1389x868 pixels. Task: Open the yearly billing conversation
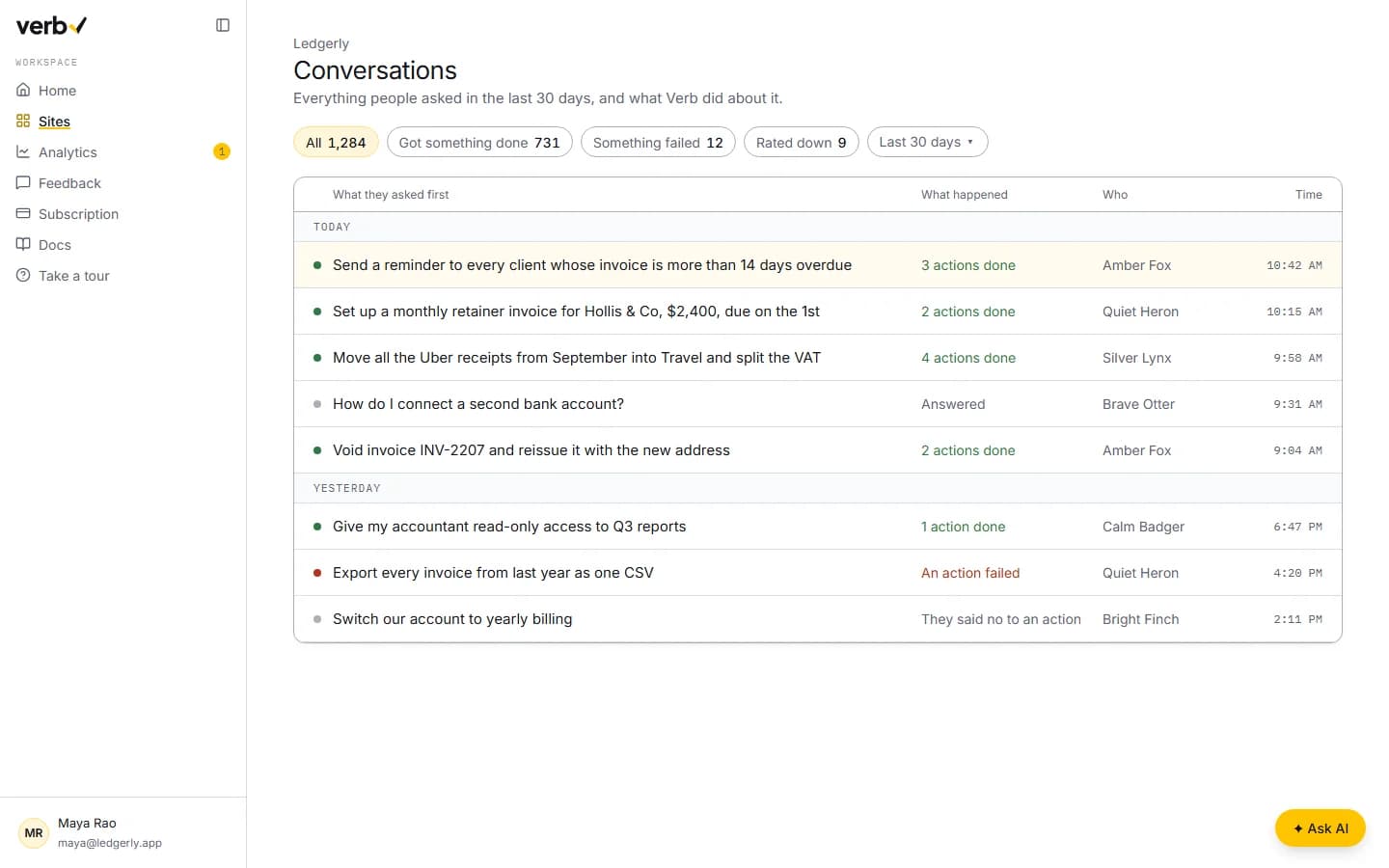click(818, 619)
